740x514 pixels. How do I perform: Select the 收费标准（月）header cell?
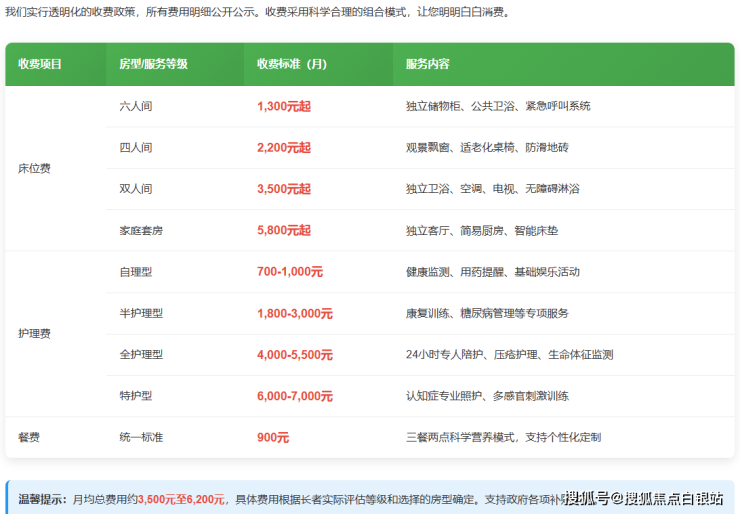(x=292, y=64)
